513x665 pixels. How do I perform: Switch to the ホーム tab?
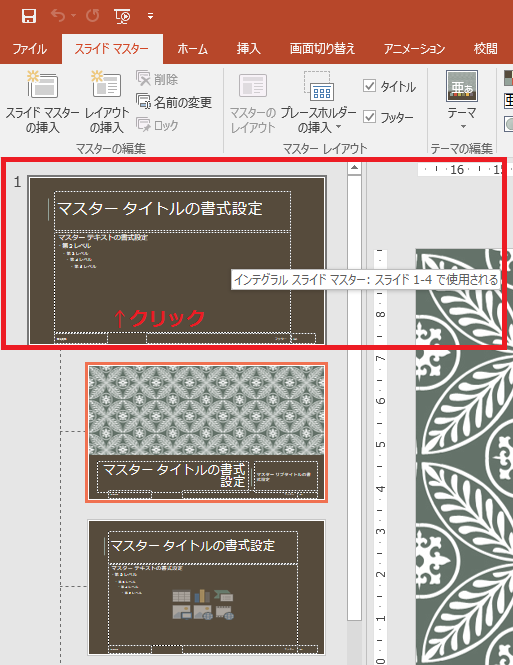192,49
